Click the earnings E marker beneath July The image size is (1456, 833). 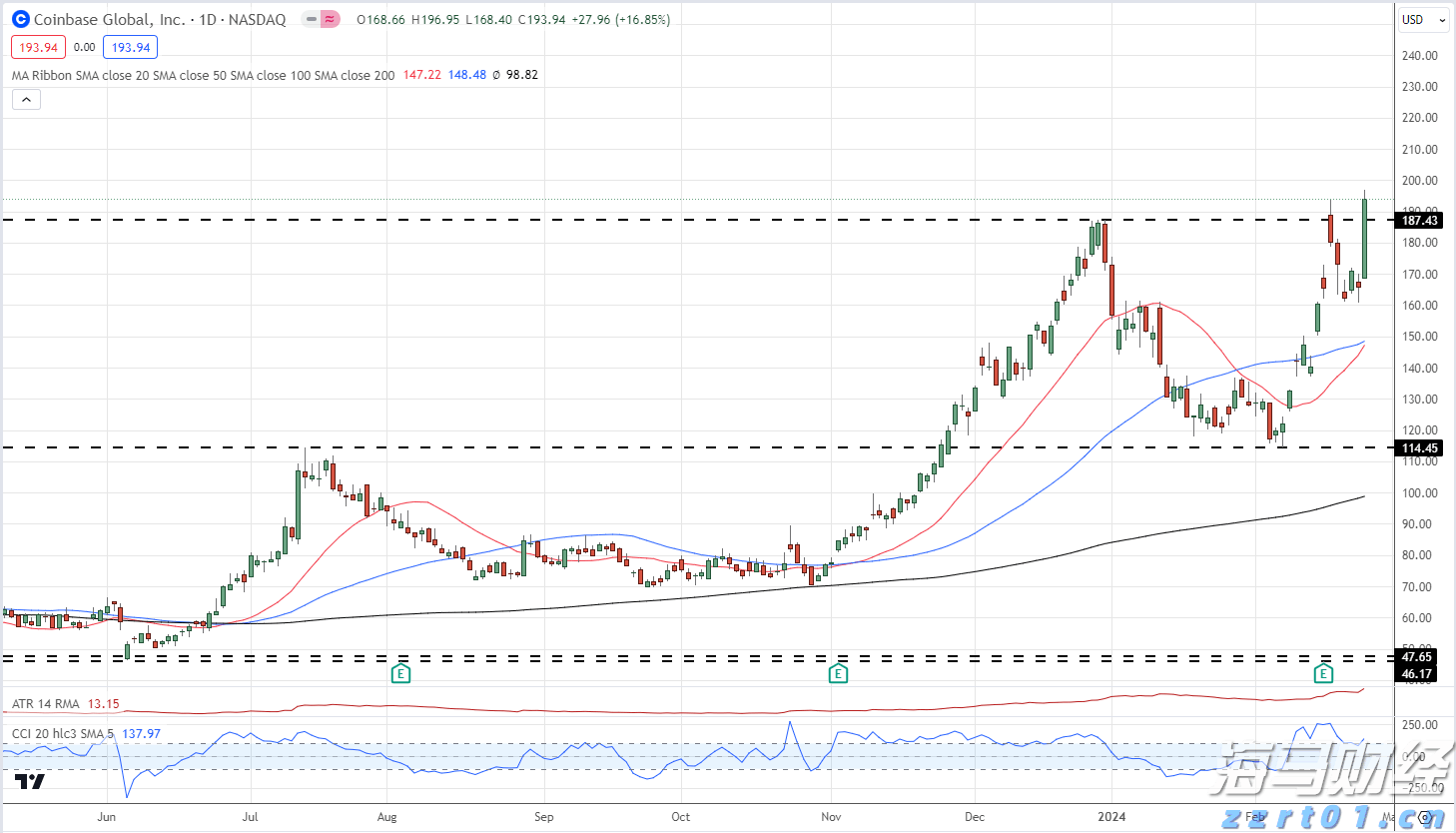400,673
